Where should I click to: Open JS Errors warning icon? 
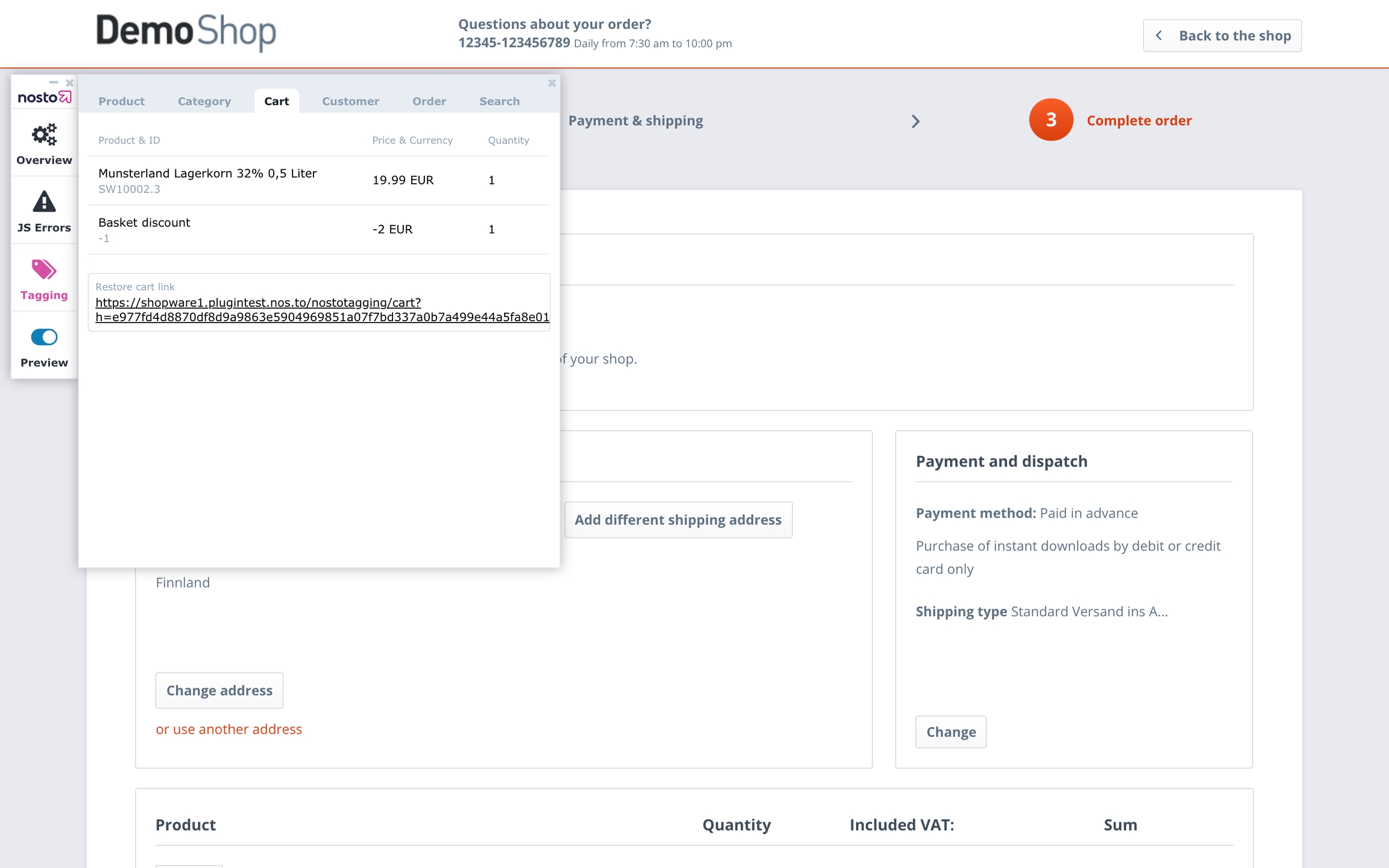click(44, 202)
